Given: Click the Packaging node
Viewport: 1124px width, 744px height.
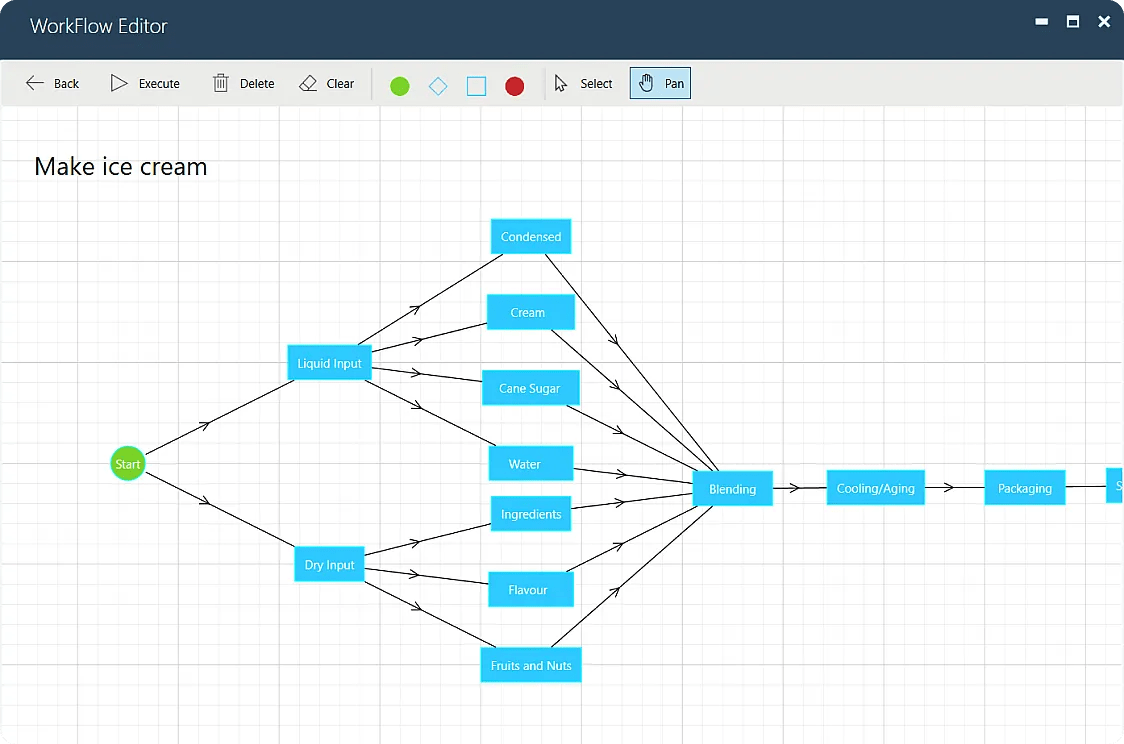Looking at the screenshot, I should coord(1024,488).
